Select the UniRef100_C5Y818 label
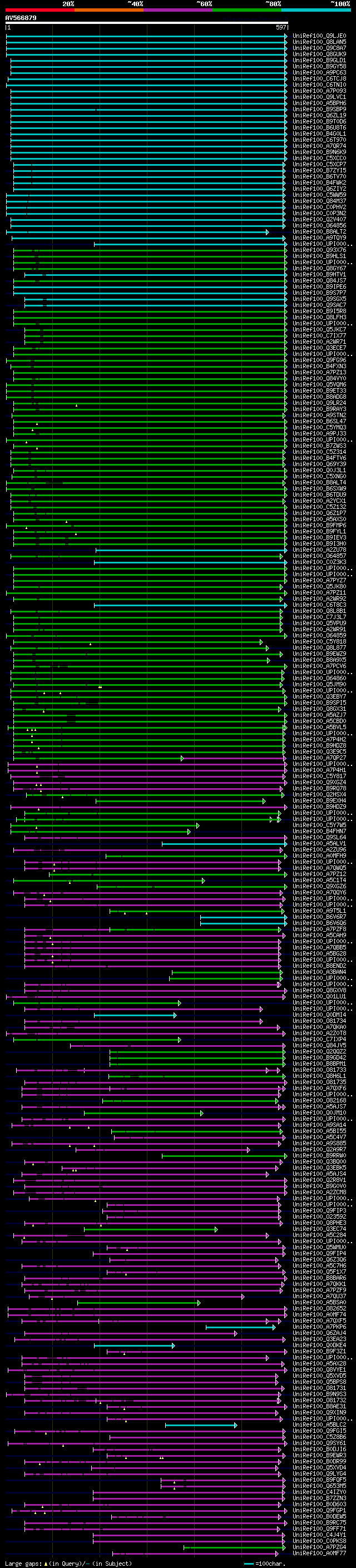Image resolution: width=356 pixels, height=1568 pixels. [319, 641]
